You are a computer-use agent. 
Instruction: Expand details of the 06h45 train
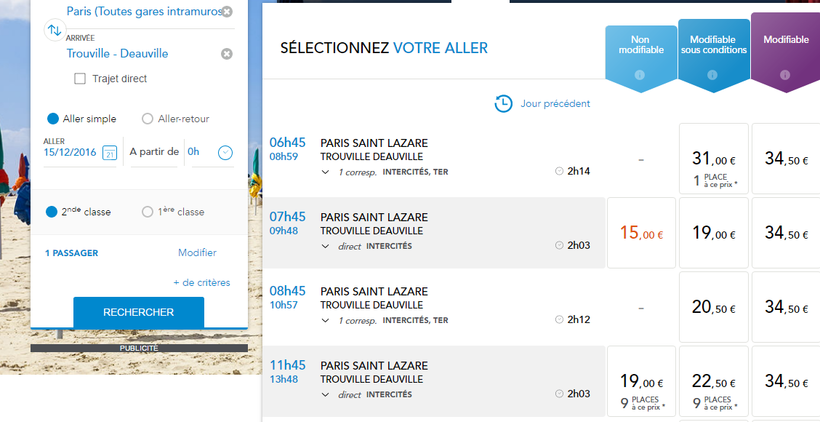[325, 172]
